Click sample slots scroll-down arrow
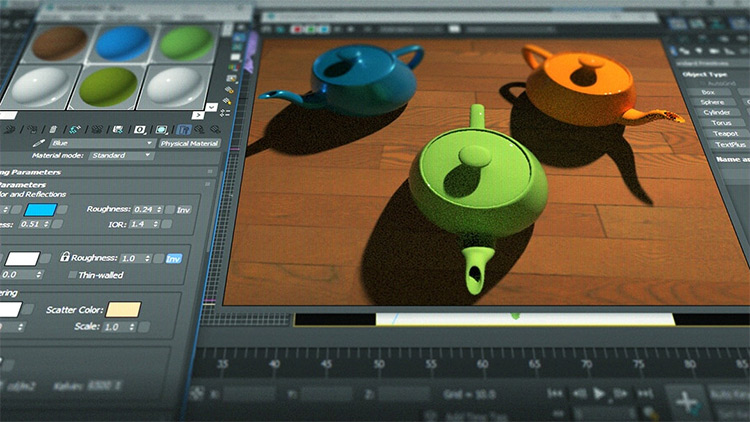The image size is (750, 422). click(x=211, y=107)
